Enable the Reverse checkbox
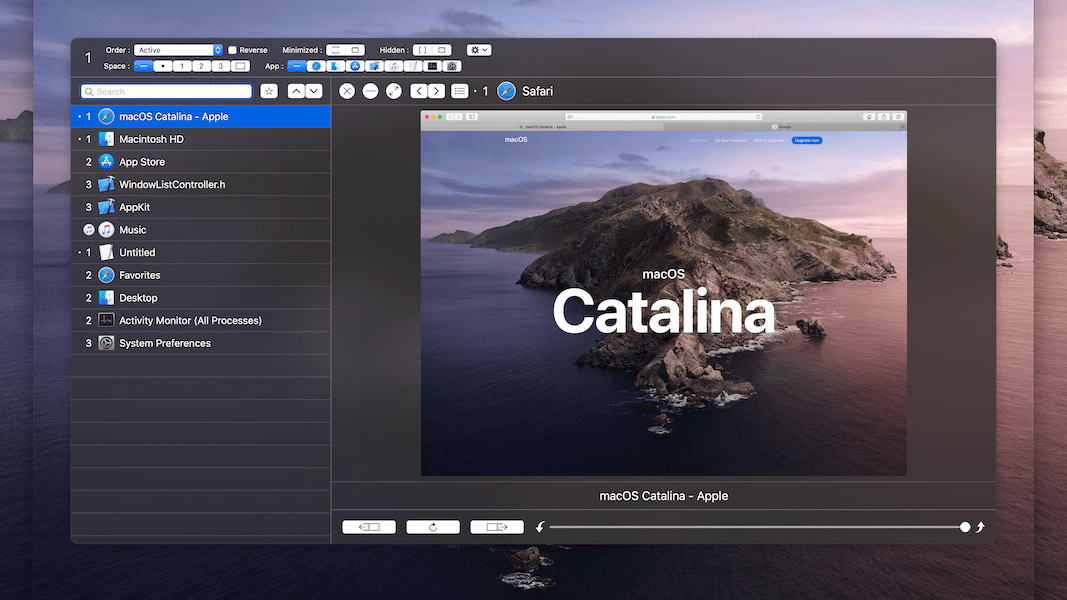 232,50
